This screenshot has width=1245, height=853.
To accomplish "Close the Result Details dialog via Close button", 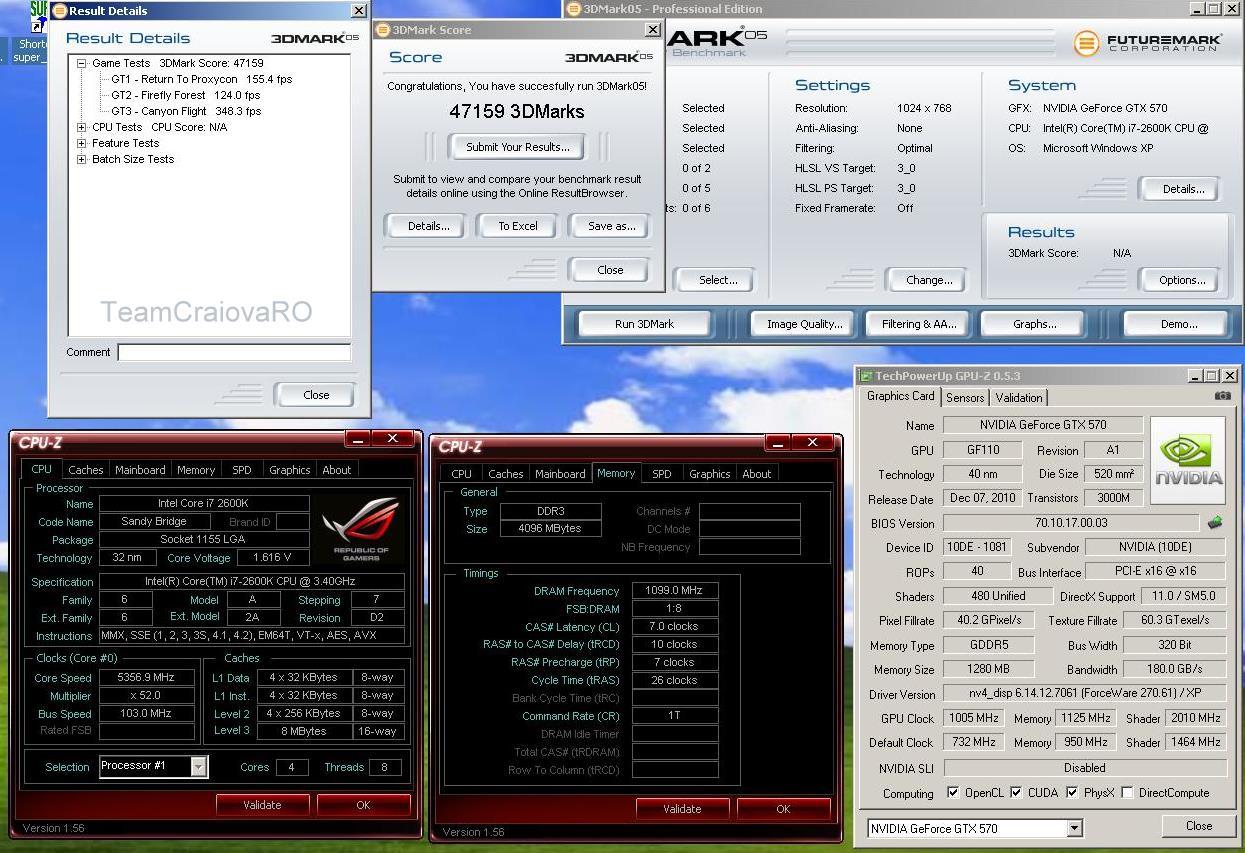I will (x=316, y=395).
